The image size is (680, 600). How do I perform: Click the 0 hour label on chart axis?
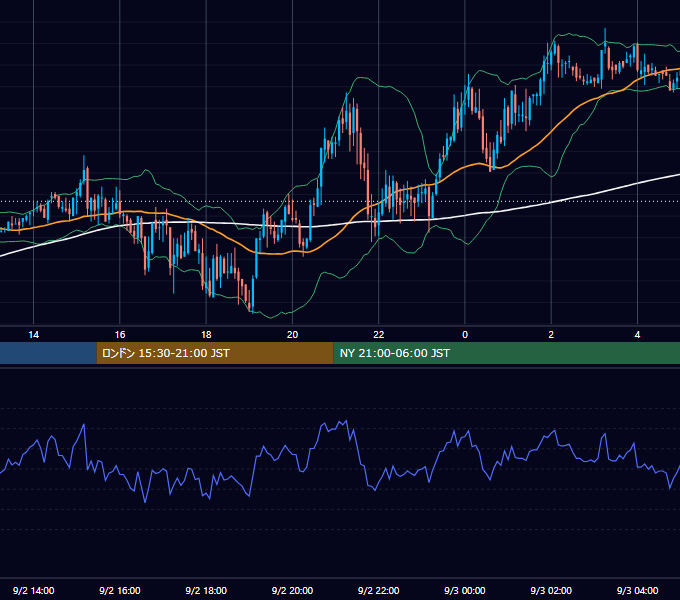point(465,335)
